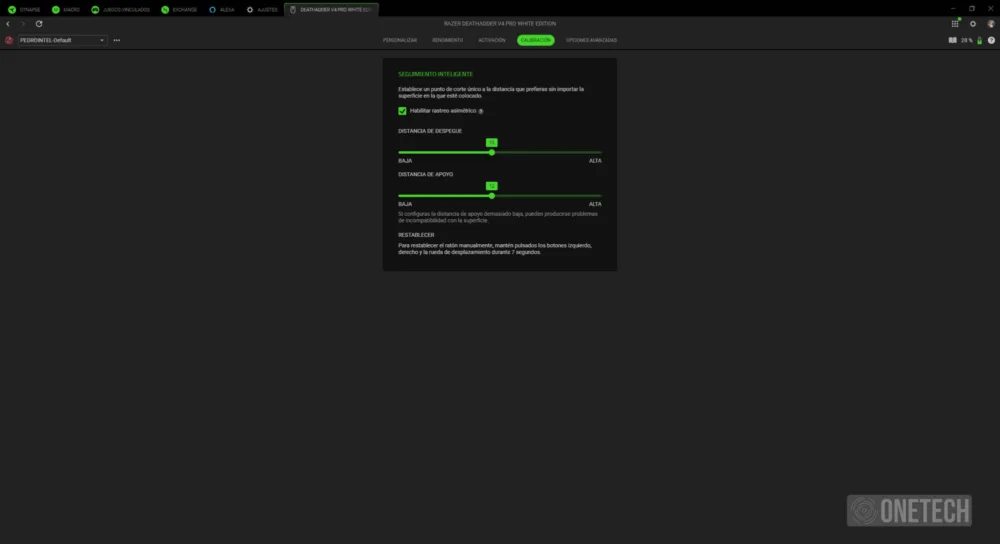Switch to Juegos Vinculados tab
1000x544 pixels.
point(121,10)
